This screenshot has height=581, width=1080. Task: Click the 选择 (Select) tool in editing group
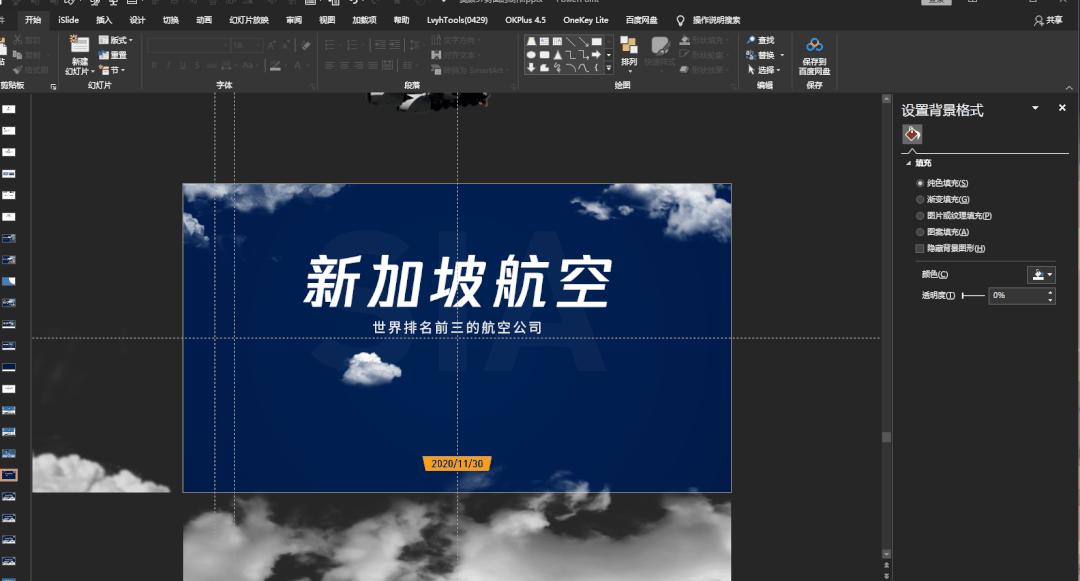pyautogui.click(x=764, y=68)
